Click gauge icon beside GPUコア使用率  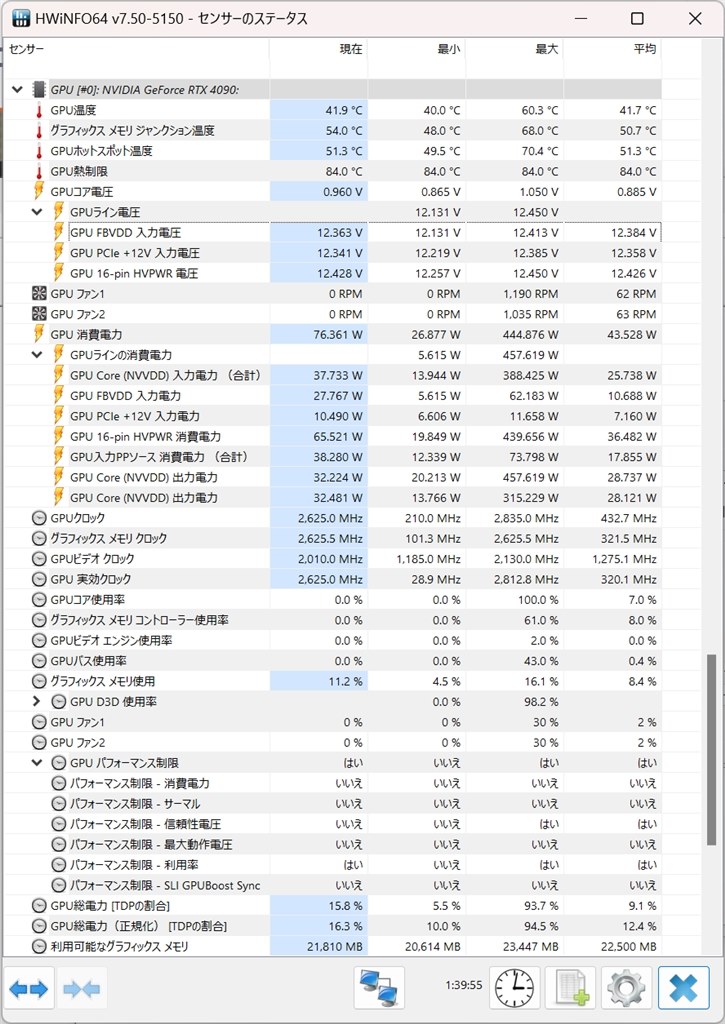click(x=39, y=600)
